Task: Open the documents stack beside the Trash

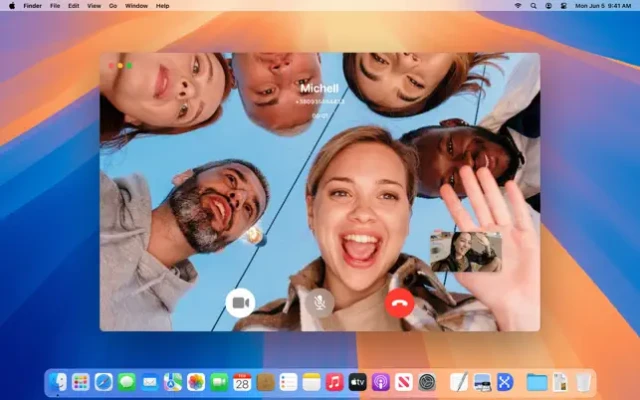Action: click(560, 382)
